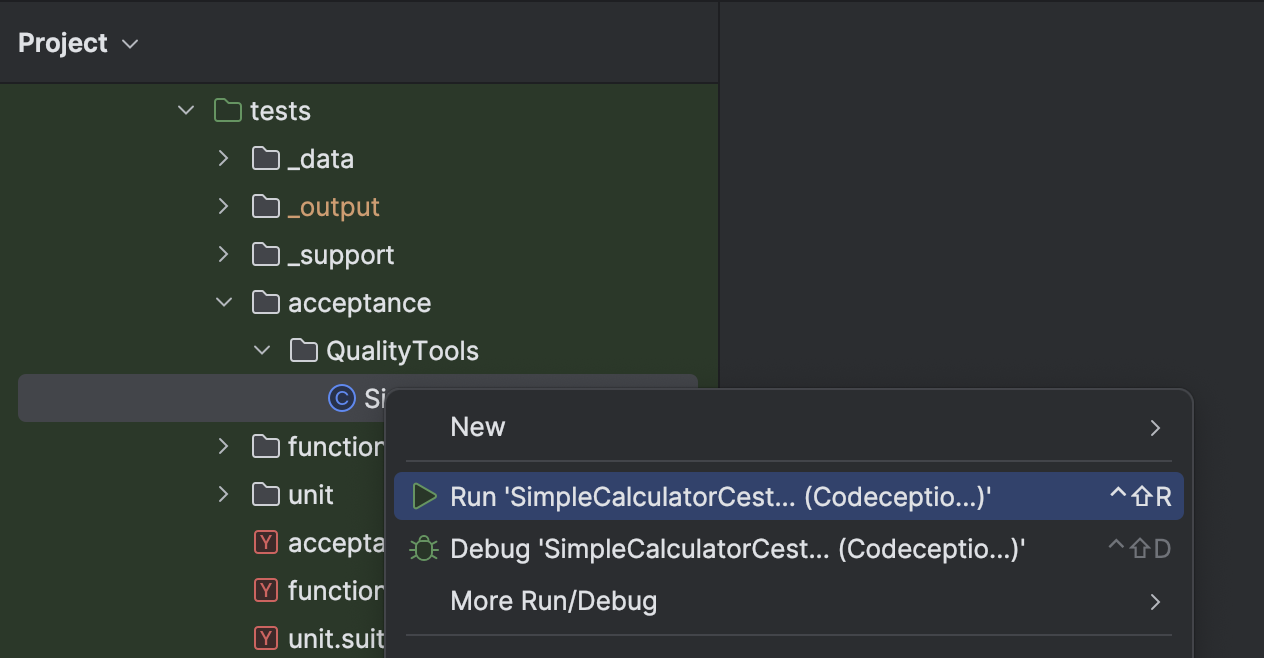Collapse the QualityTools folder chevron

pos(262,351)
